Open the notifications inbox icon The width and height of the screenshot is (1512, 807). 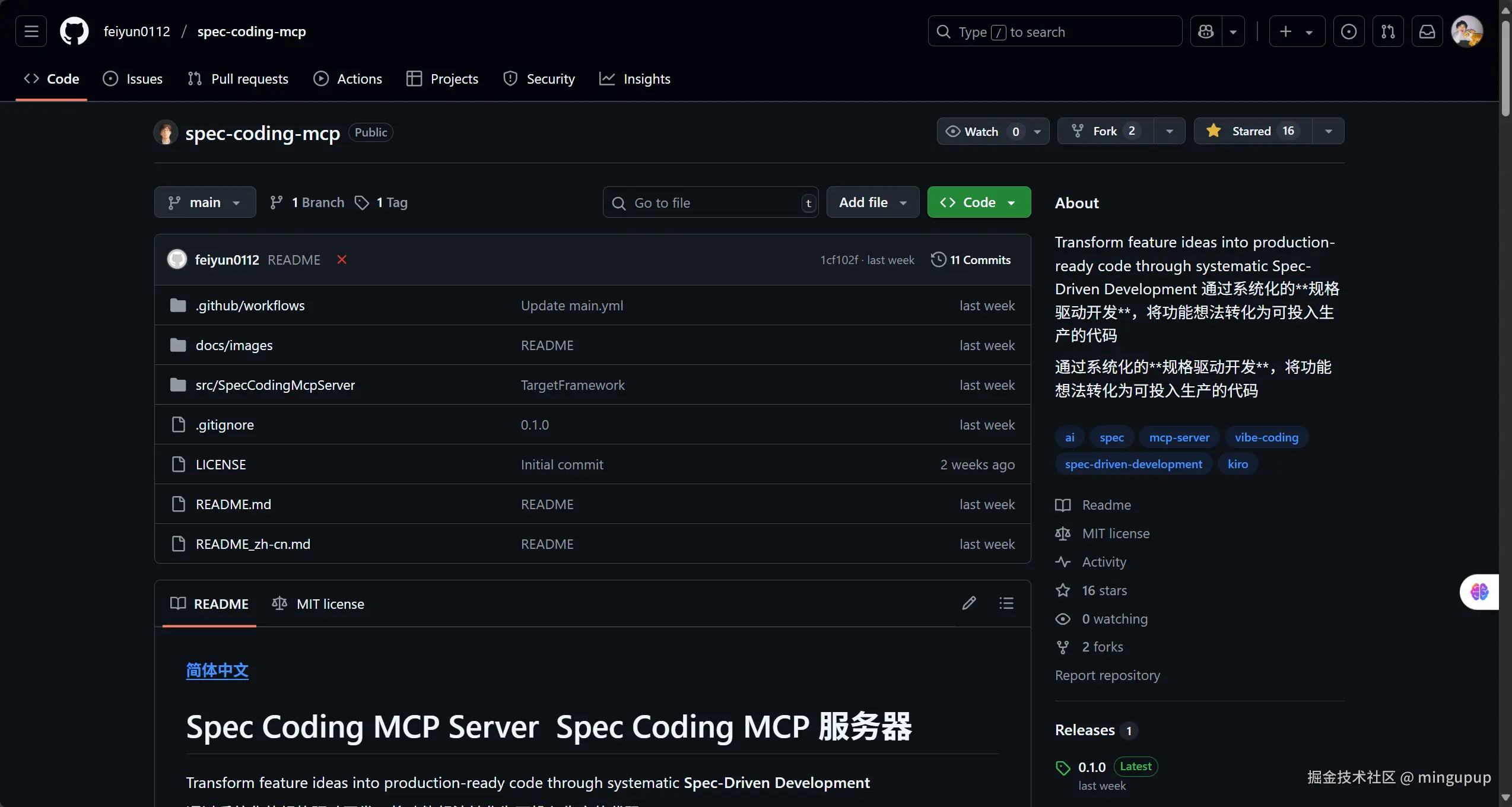[x=1427, y=31]
